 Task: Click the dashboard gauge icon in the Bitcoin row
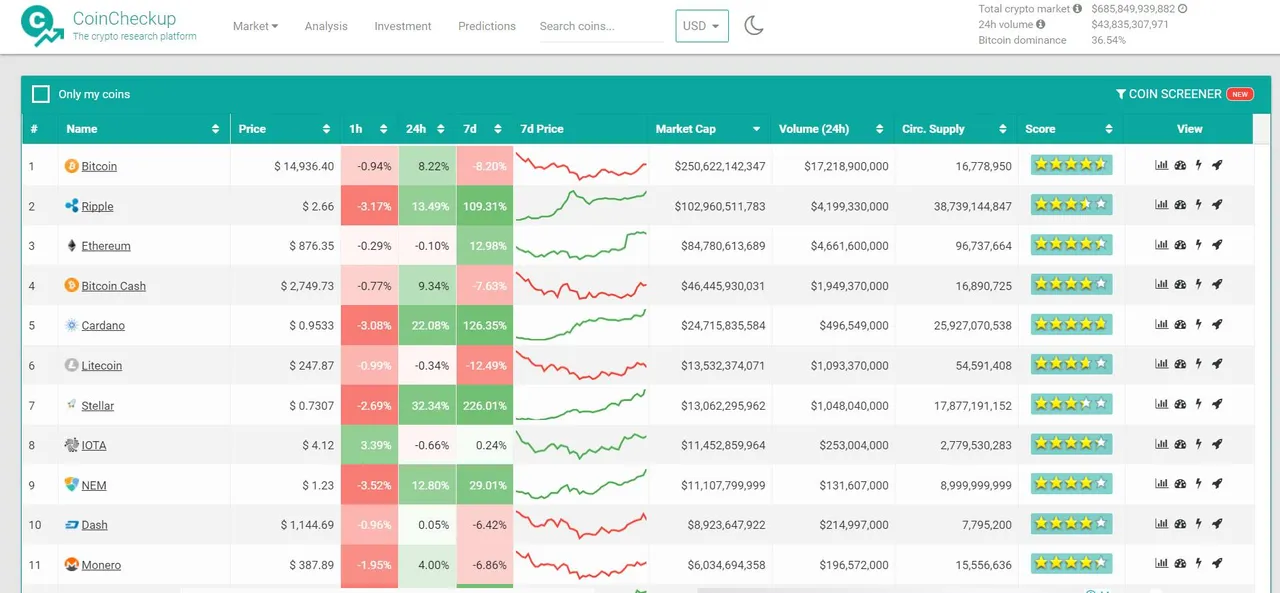[1180, 165]
